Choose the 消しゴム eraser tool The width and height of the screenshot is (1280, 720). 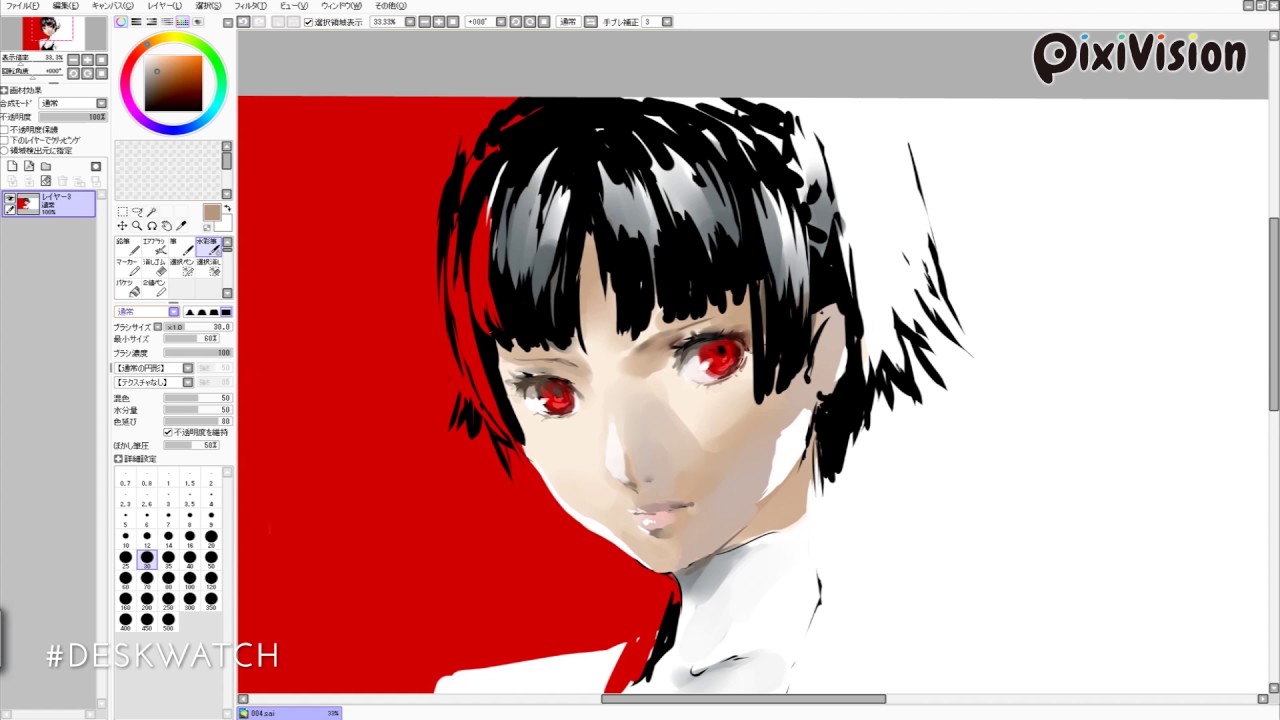[154, 267]
